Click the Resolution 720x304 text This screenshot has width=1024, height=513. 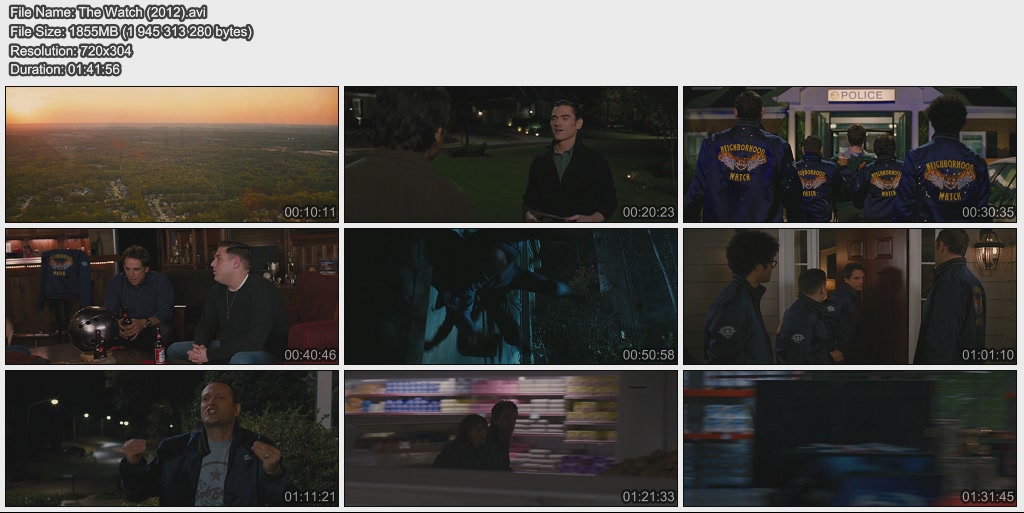(70, 50)
